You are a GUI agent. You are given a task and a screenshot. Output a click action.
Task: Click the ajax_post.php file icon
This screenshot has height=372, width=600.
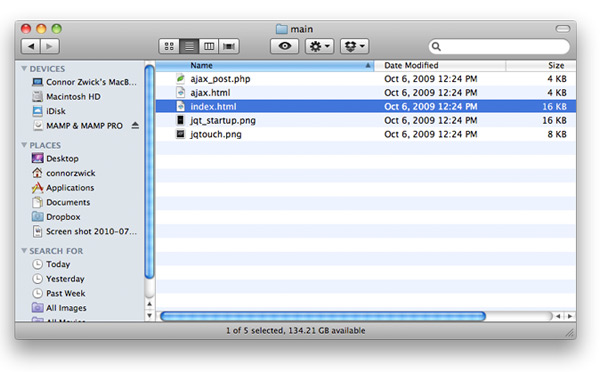click(180, 78)
